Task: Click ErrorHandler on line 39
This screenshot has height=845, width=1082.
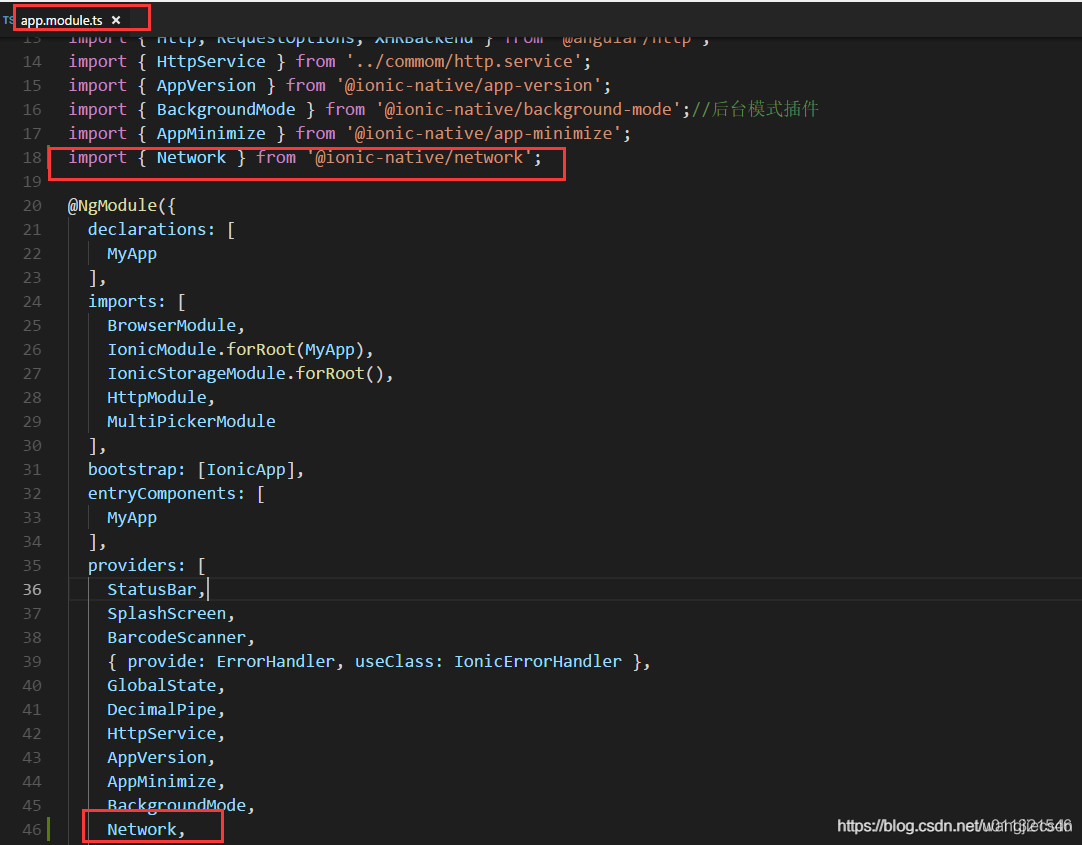Action: pos(275,662)
